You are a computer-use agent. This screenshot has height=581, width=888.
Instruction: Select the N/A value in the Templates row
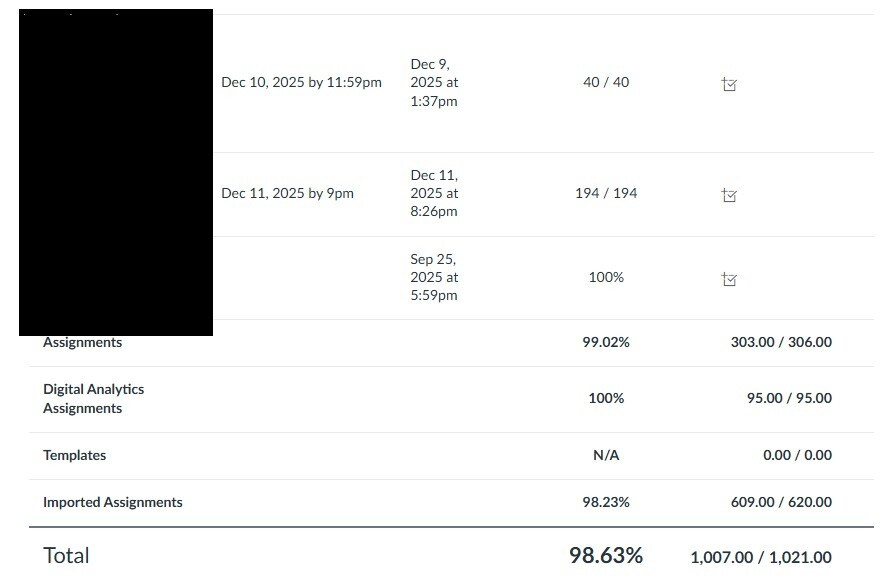click(606, 455)
